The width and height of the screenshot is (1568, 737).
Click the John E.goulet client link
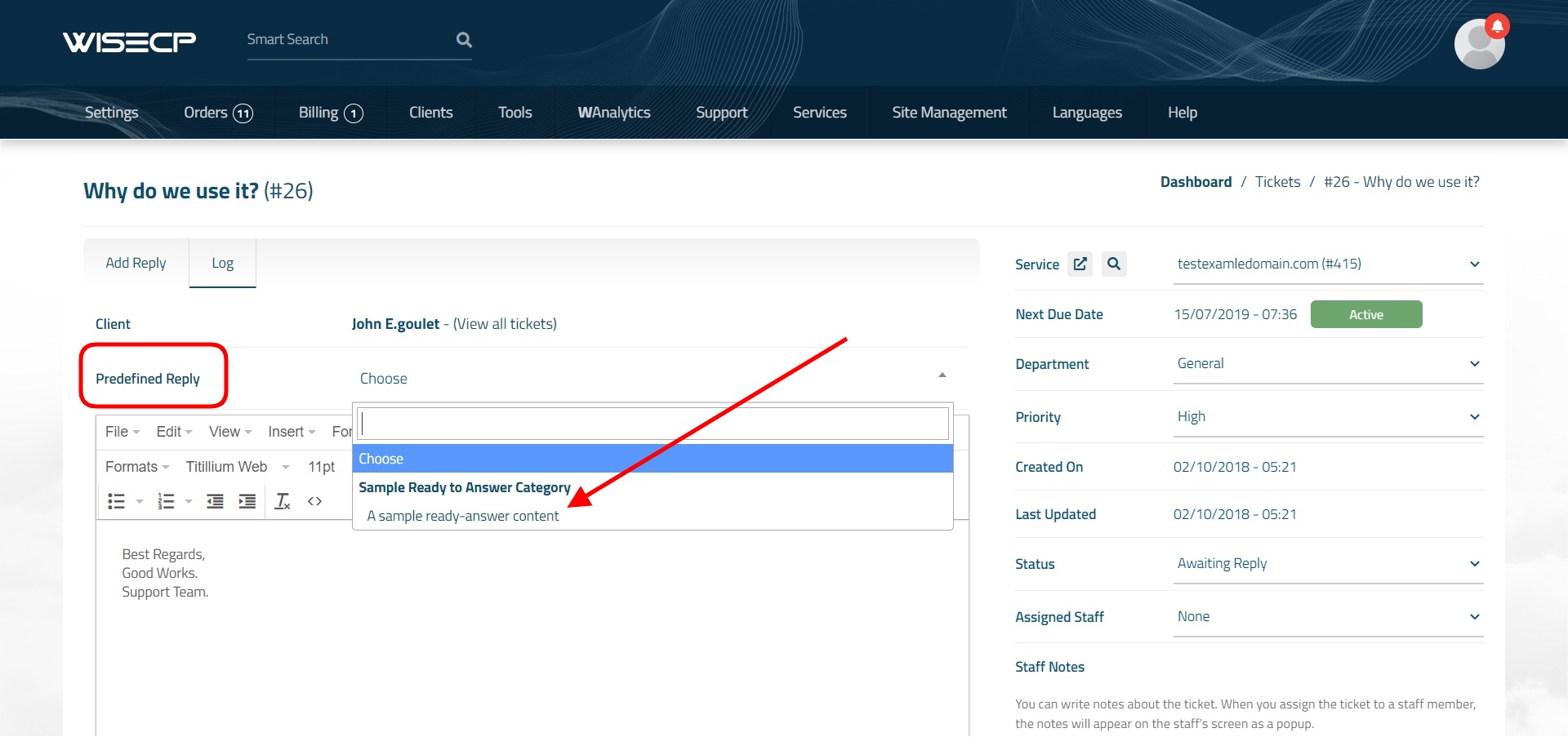tap(395, 324)
